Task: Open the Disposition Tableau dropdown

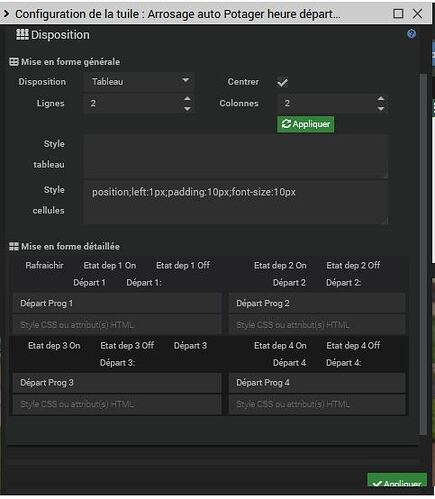Action: click(139, 82)
